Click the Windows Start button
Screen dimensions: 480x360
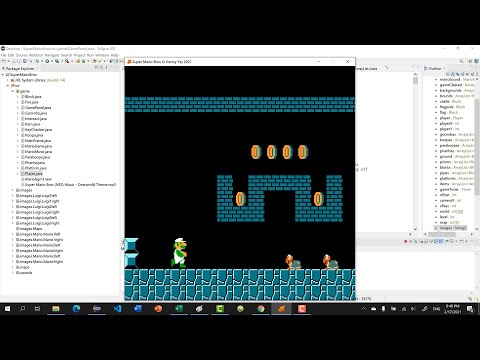click(x=7, y=309)
